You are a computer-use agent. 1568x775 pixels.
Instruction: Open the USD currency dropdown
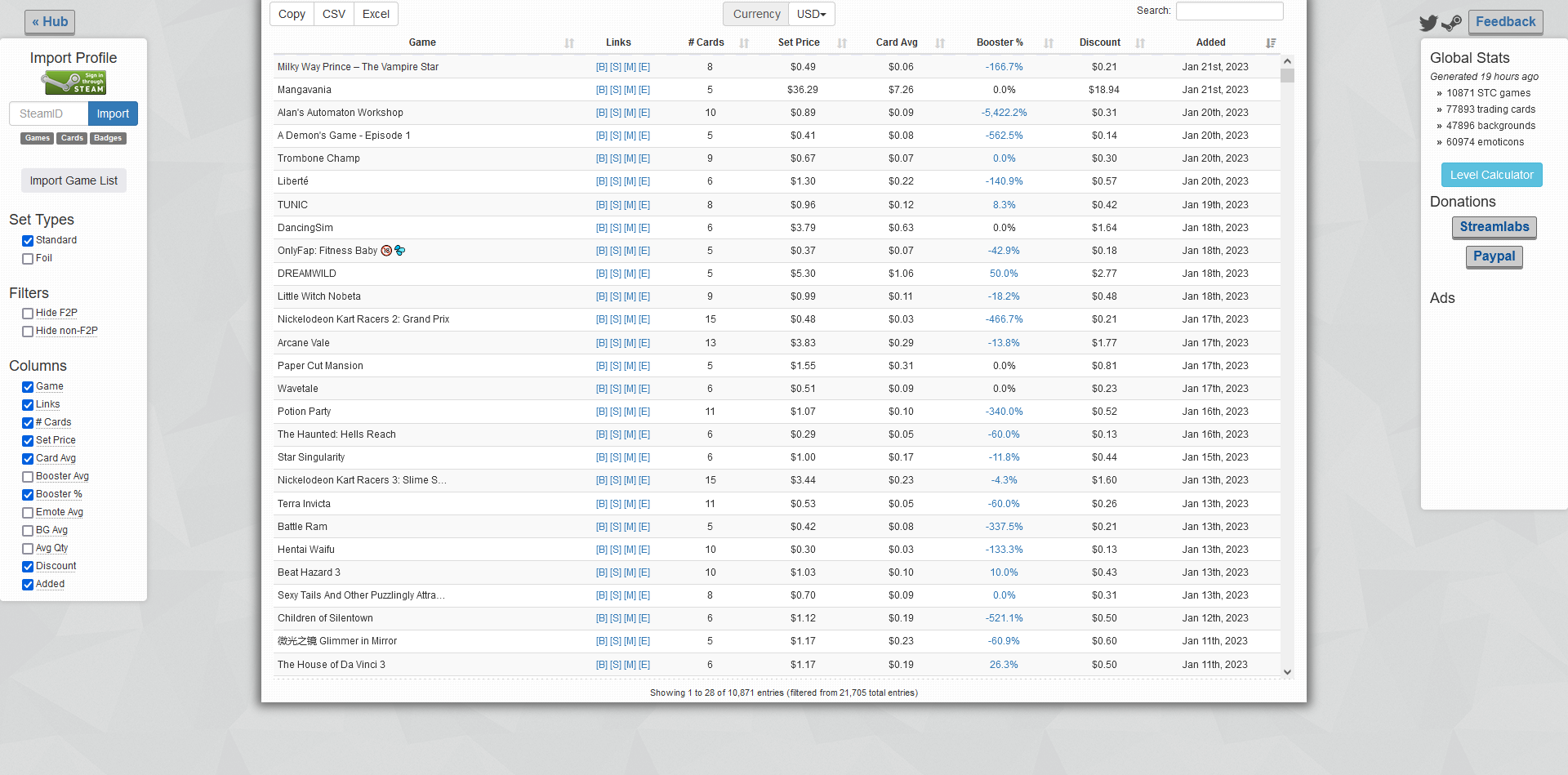812,14
